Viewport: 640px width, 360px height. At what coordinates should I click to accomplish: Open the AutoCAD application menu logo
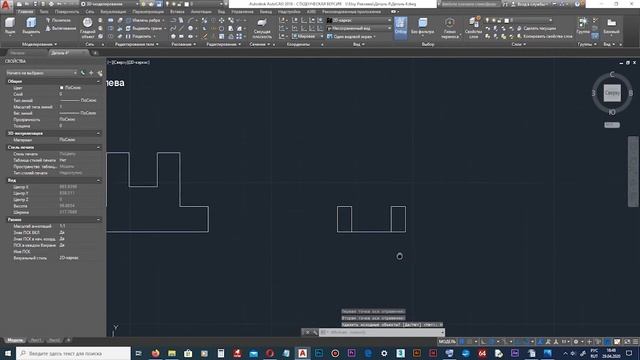pyautogui.click(x=6, y=5)
